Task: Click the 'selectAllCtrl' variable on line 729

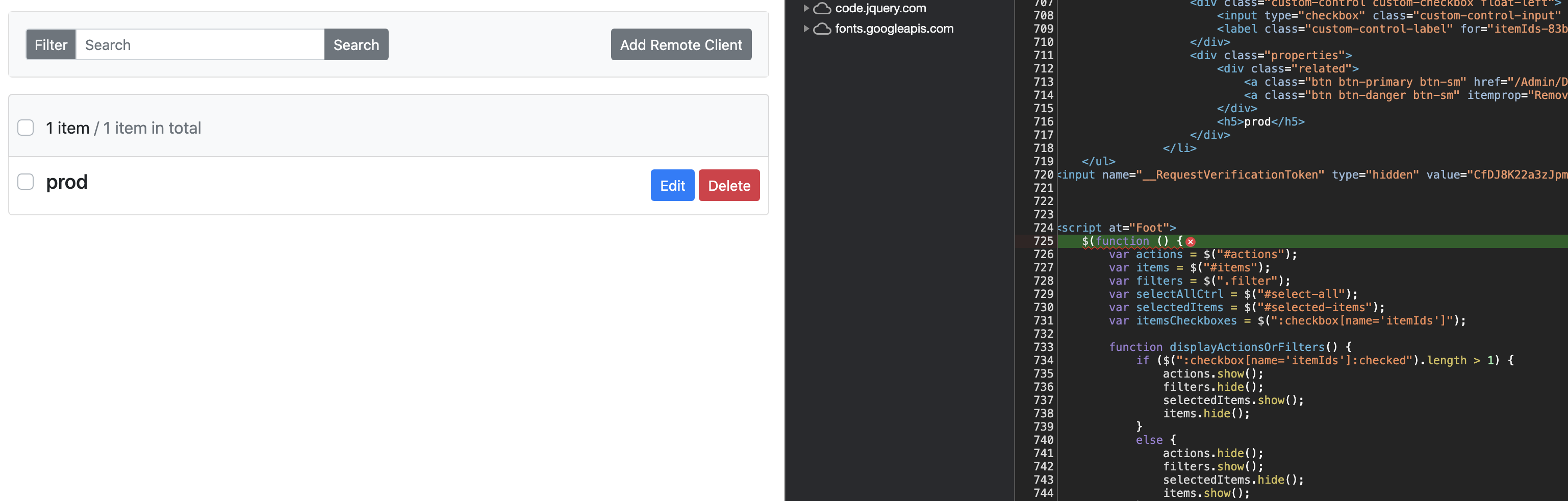Action: tap(1180, 294)
